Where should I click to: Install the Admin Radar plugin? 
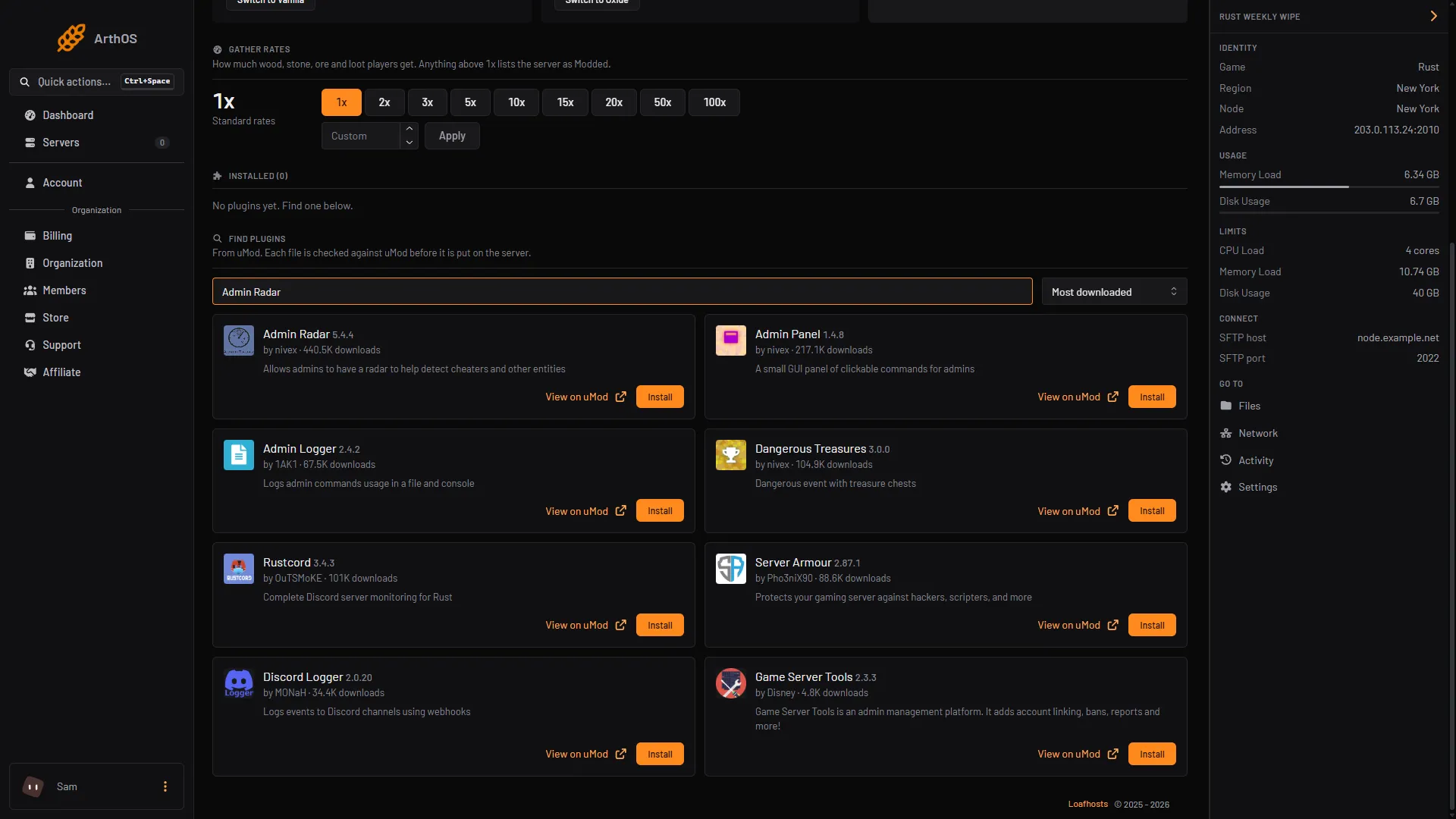[660, 397]
